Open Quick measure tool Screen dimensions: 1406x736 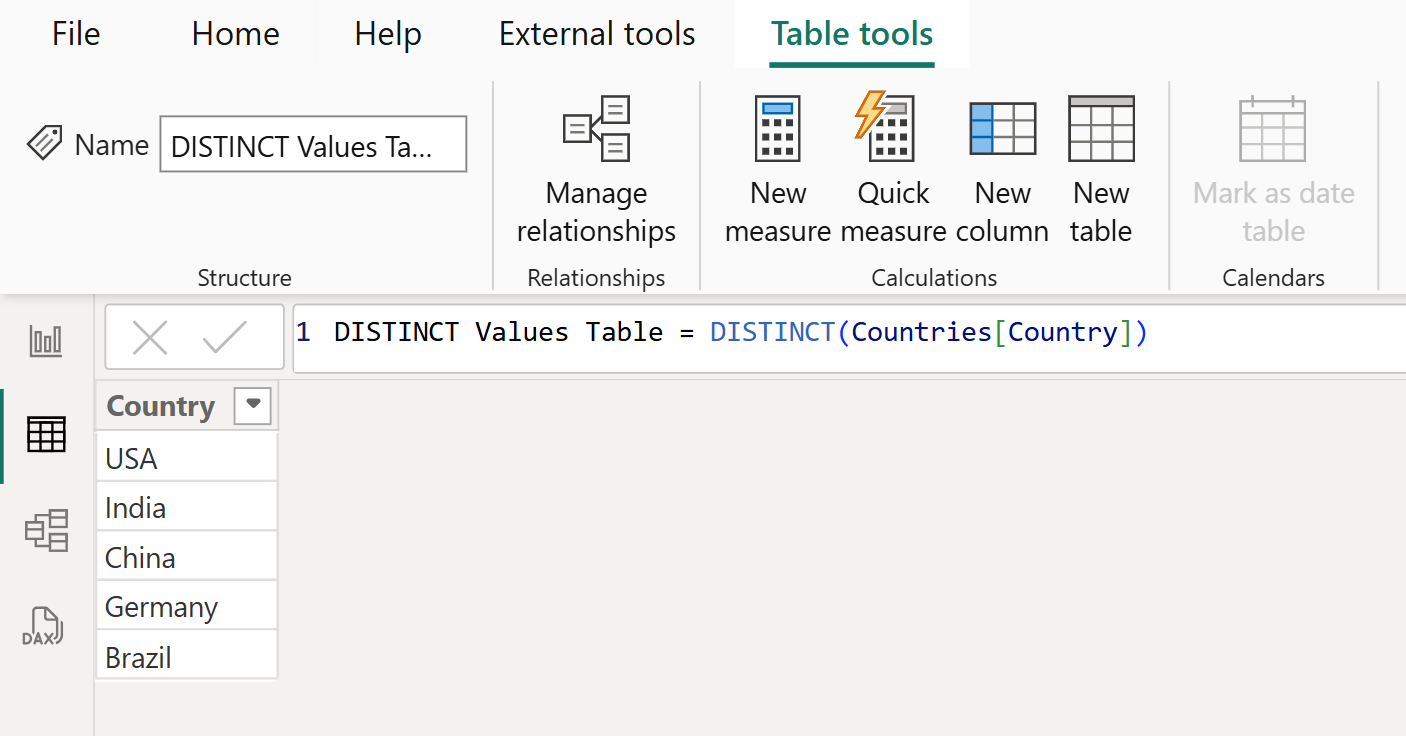point(892,170)
